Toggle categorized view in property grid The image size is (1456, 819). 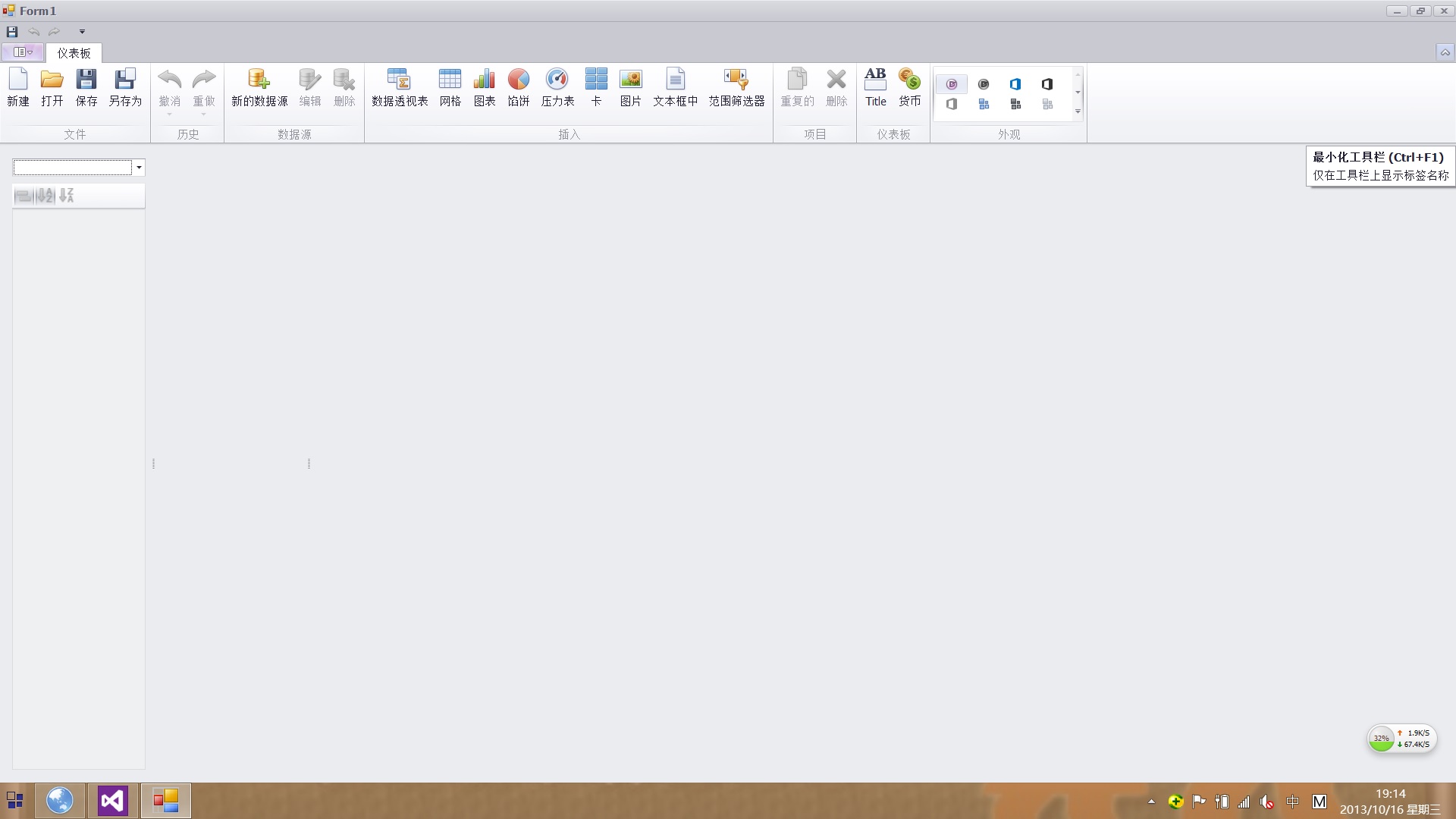tap(24, 196)
